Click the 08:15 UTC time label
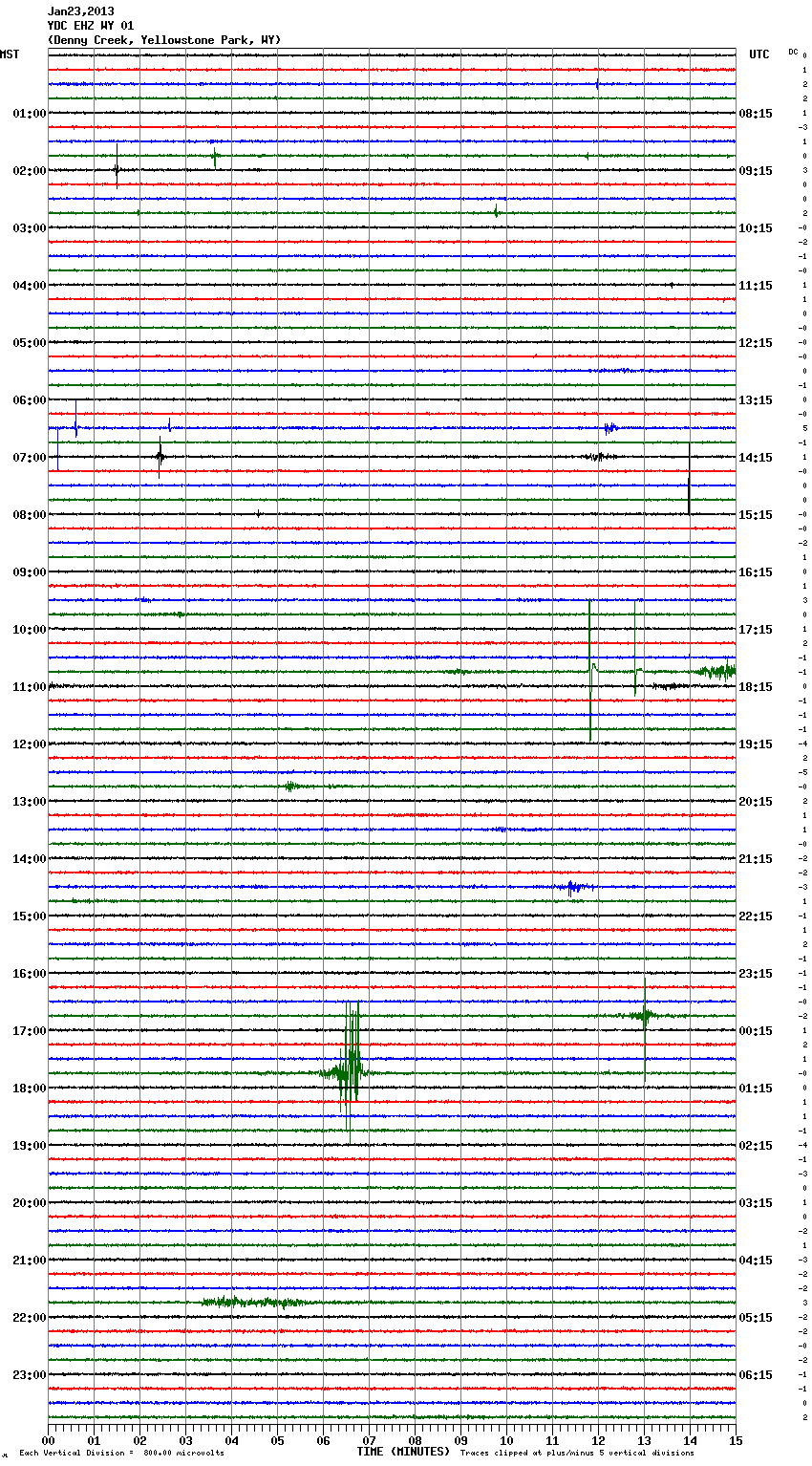This screenshot has height=1466, width=812. (x=756, y=114)
